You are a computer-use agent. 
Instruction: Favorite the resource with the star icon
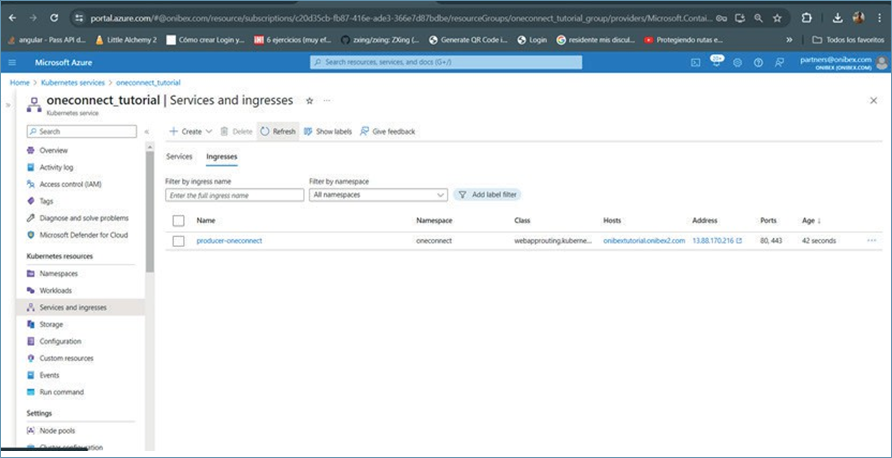click(x=309, y=101)
